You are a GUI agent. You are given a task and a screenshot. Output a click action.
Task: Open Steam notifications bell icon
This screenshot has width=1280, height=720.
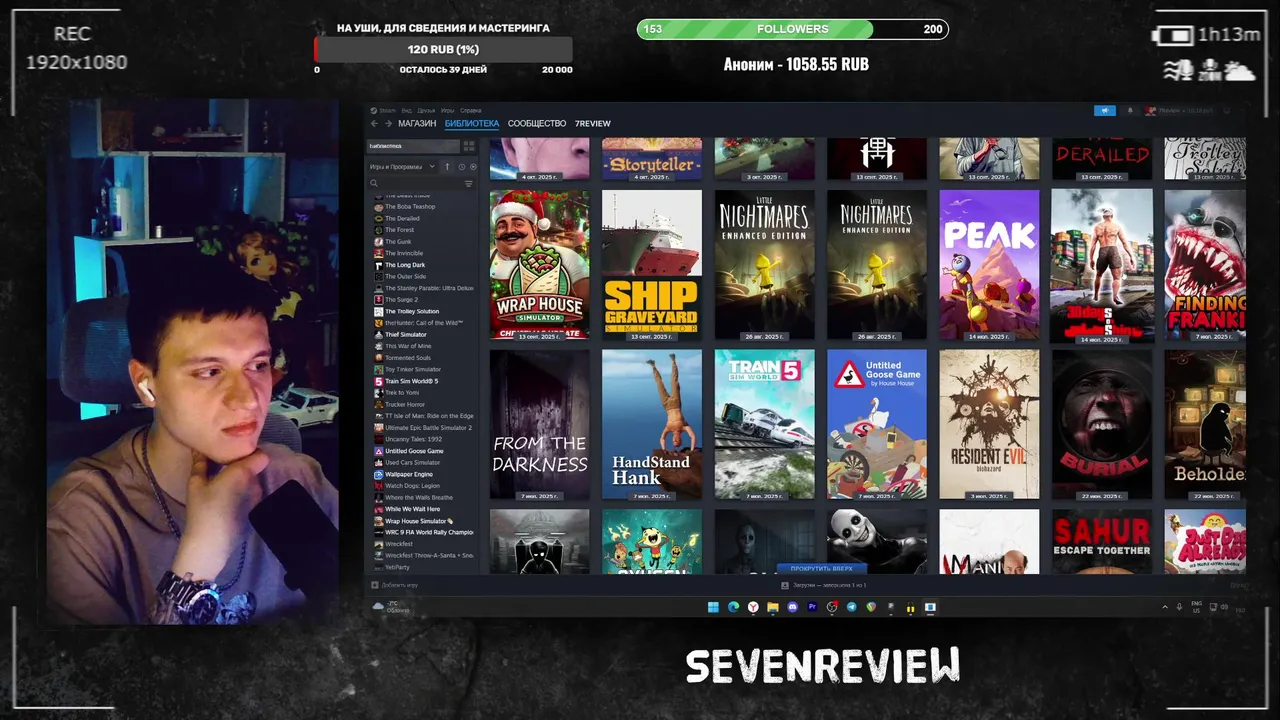1131,110
